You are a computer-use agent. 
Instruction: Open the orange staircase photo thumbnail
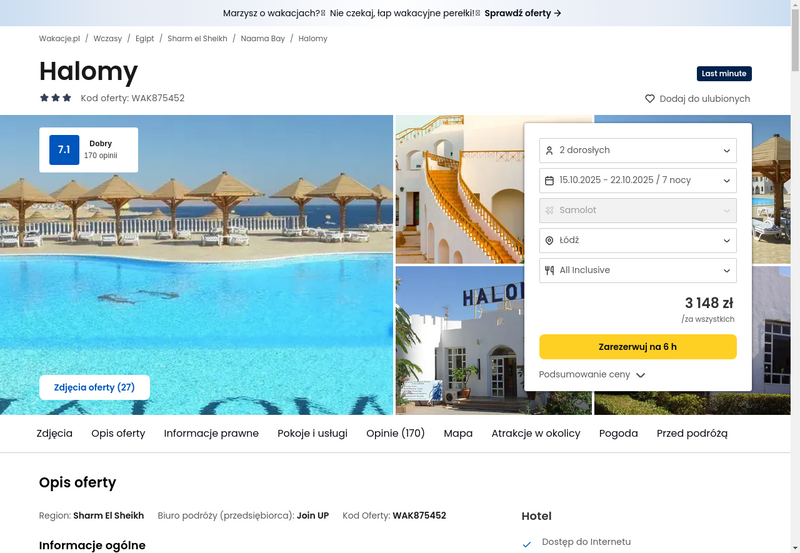click(x=460, y=189)
